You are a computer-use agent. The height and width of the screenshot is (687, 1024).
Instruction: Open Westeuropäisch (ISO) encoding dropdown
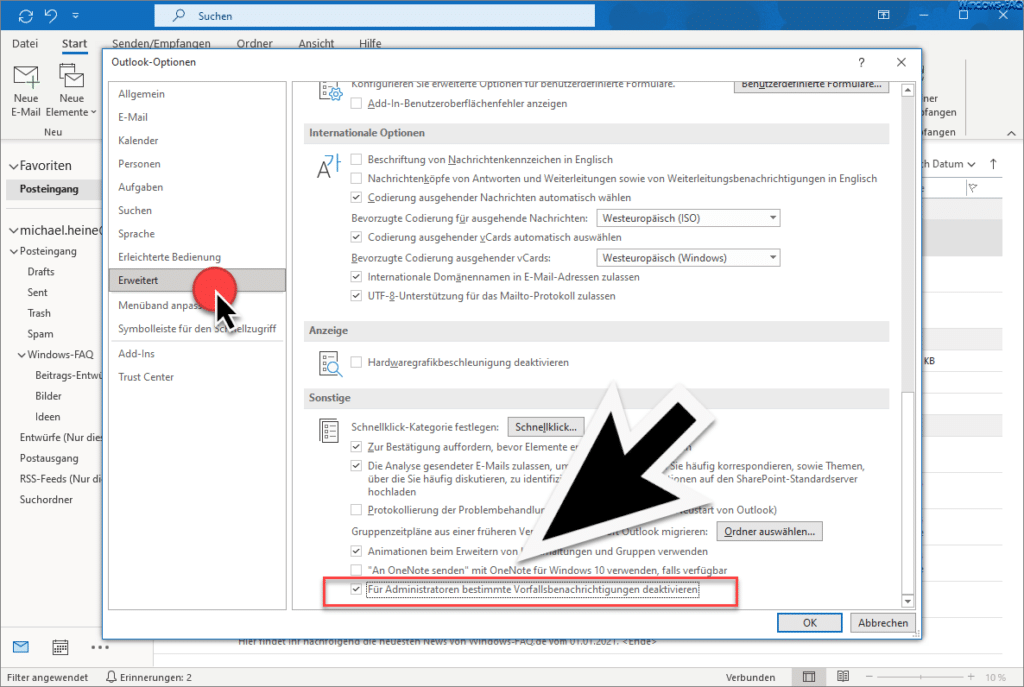tap(688, 218)
